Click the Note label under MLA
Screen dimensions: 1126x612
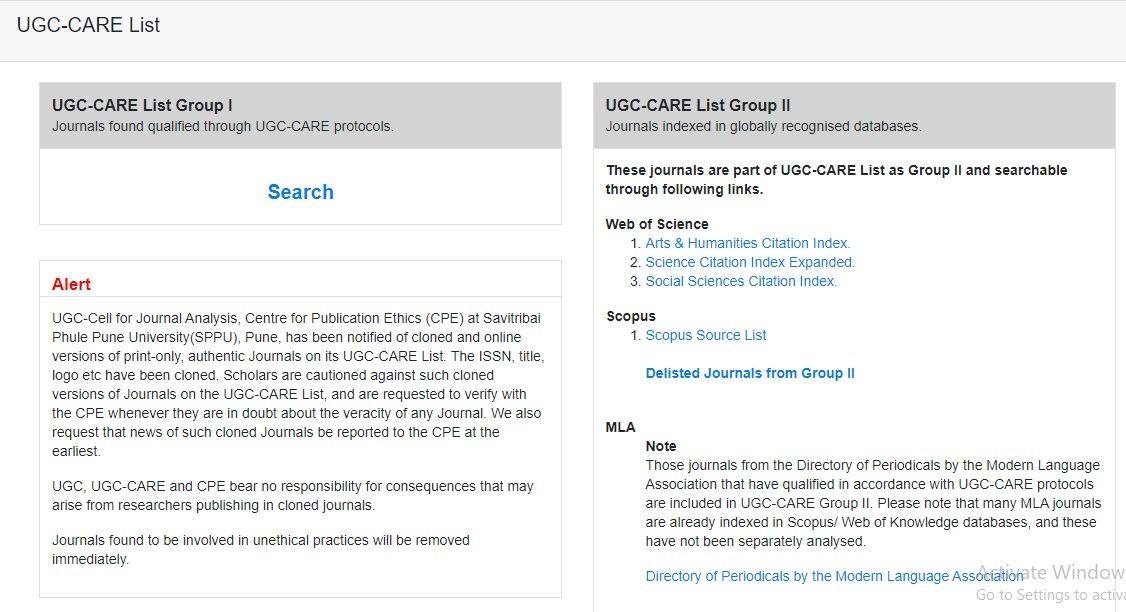[661, 446]
